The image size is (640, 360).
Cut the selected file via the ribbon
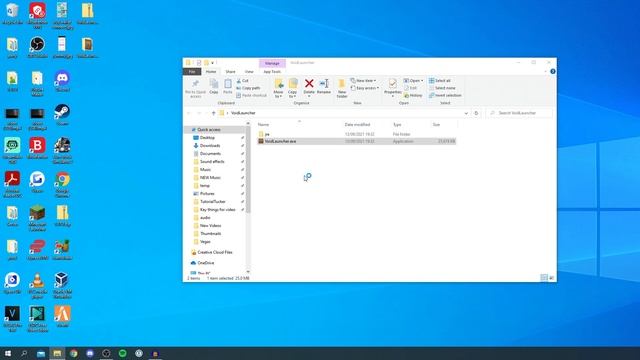(x=242, y=81)
